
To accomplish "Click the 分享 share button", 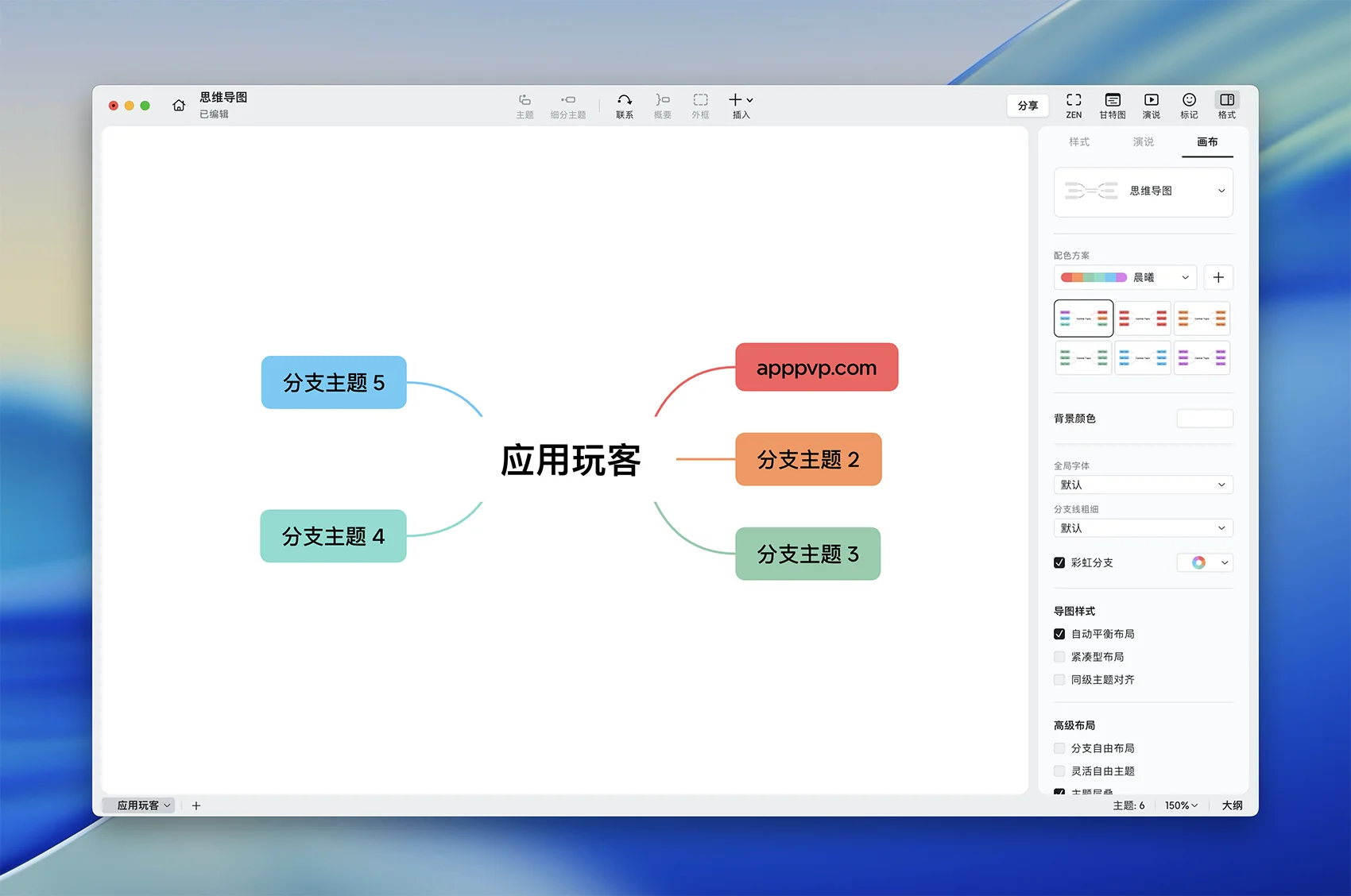I will coord(1028,106).
